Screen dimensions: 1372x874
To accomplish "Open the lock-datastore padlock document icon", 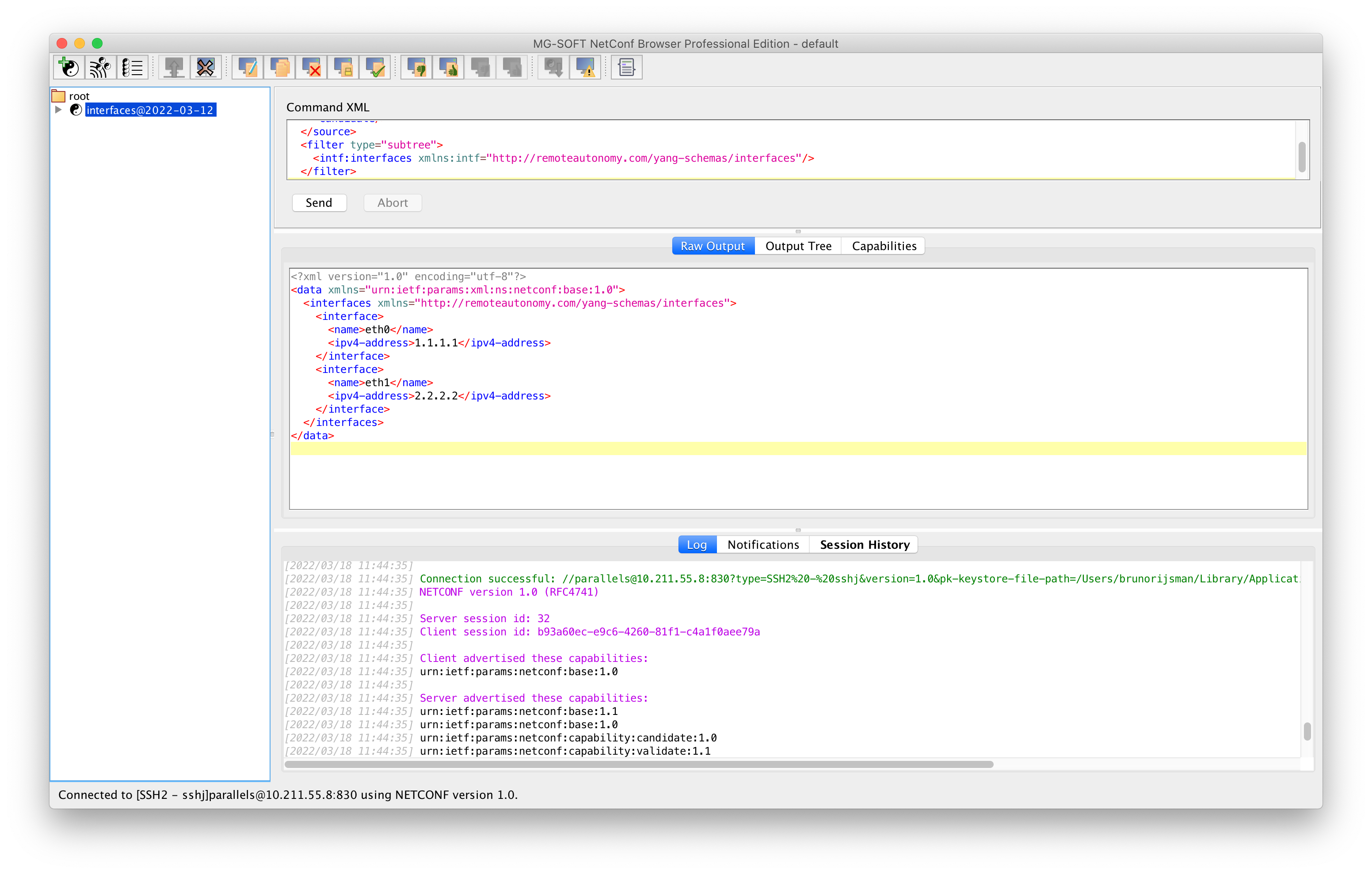I will click(343, 67).
